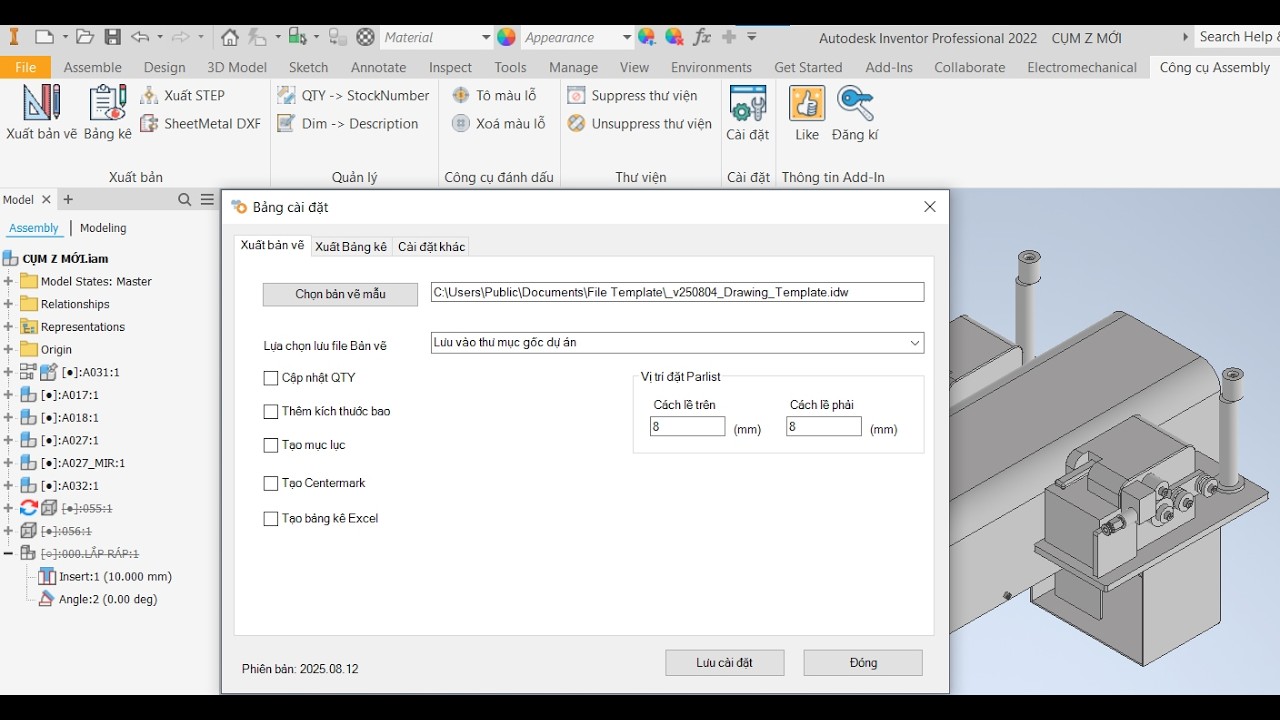Run the Xuất STEP export command
The width and height of the screenshot is (1280, 720).
pyautogui.click(x=182, y=95)
